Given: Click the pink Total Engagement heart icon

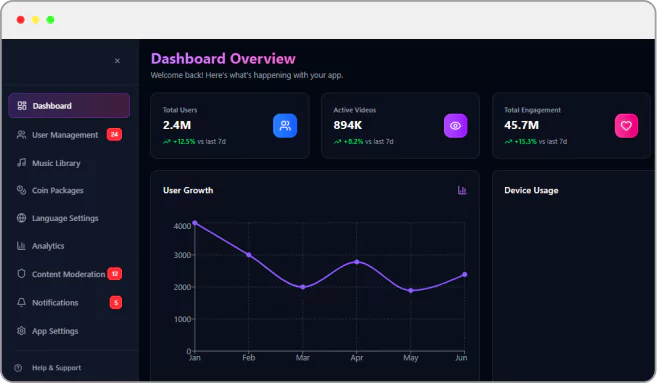Looking at the screenshot, I should [626, 126].
